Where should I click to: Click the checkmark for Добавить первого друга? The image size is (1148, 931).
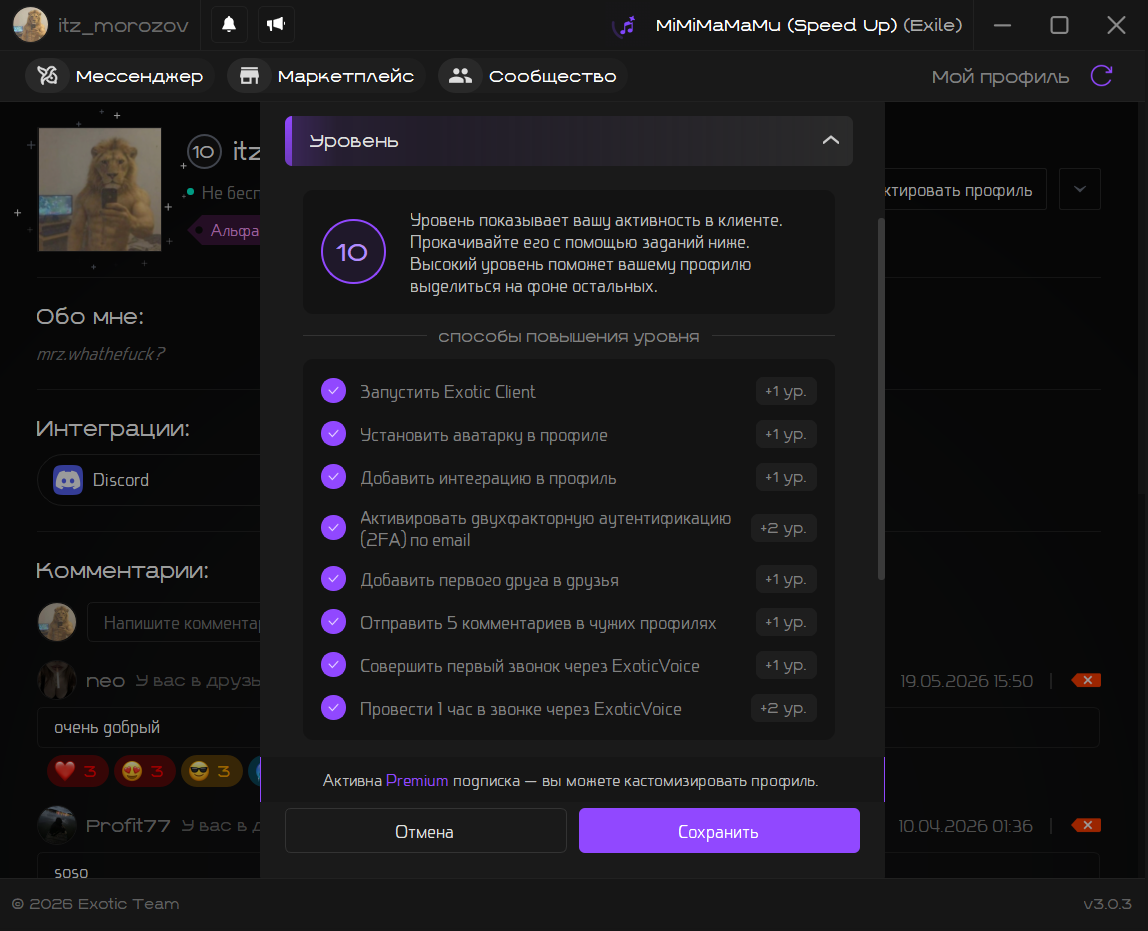click(x=334, y=579)
